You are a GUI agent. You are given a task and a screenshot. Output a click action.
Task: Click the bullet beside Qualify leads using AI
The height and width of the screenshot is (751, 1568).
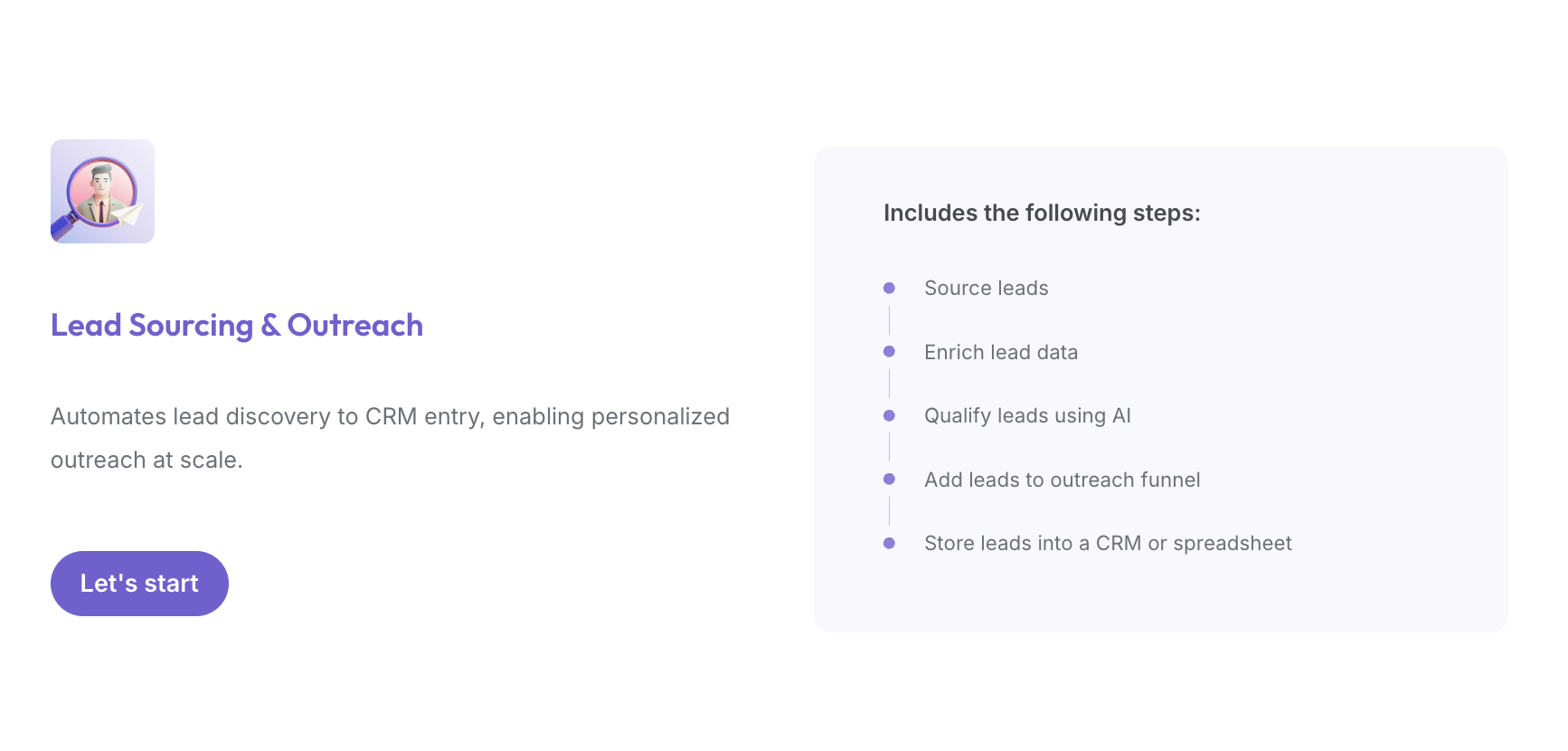(889, 415)
